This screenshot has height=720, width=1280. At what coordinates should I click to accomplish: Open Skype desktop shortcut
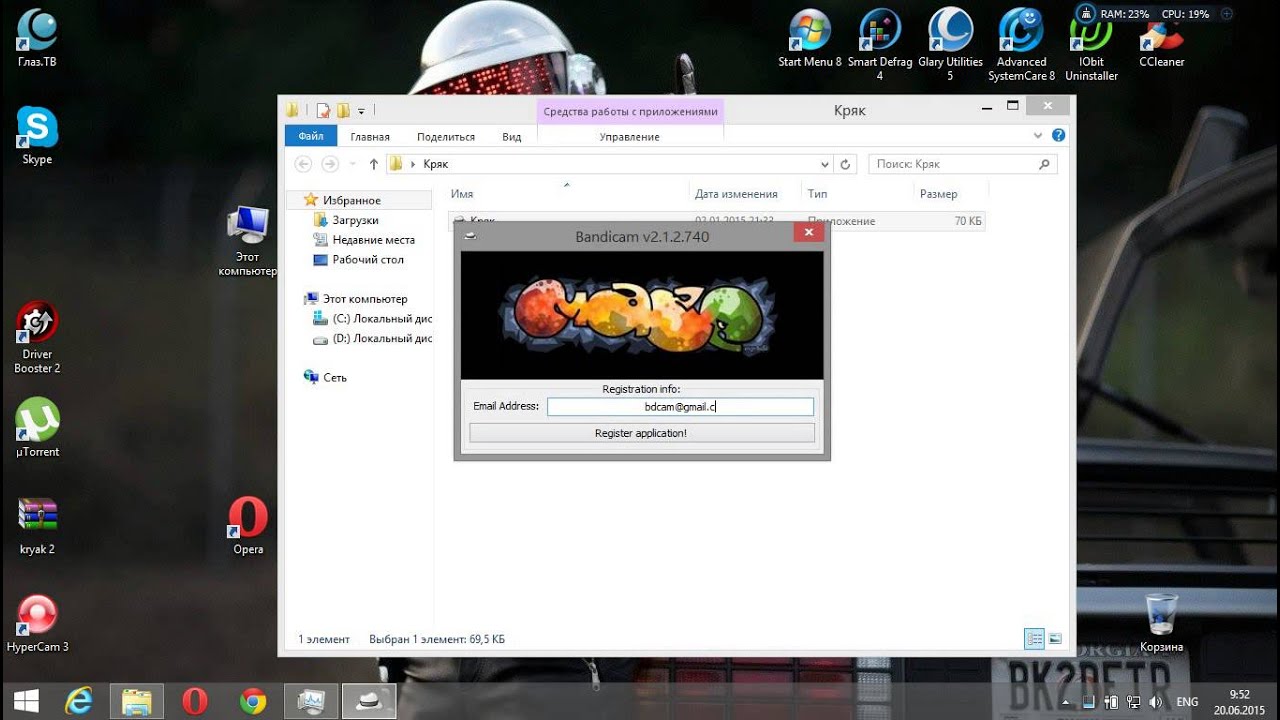click(x=37, y=136)
